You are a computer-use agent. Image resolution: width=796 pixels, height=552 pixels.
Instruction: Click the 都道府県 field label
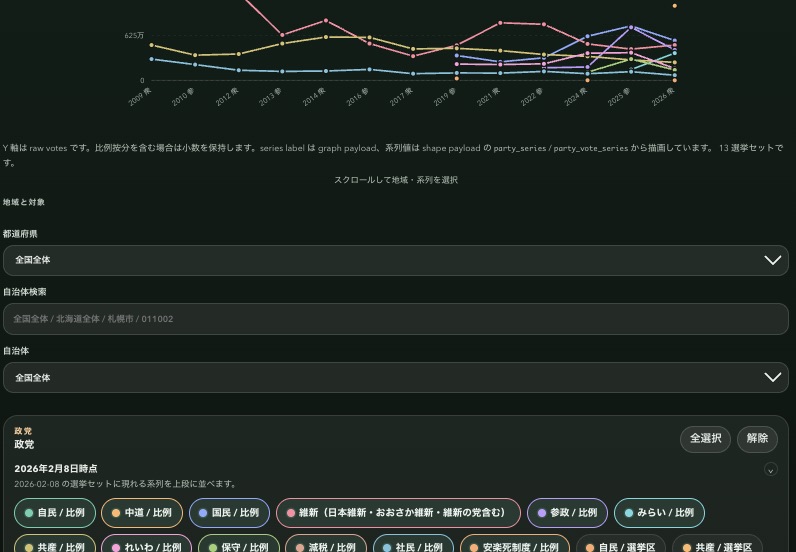(x=20, y=234)
